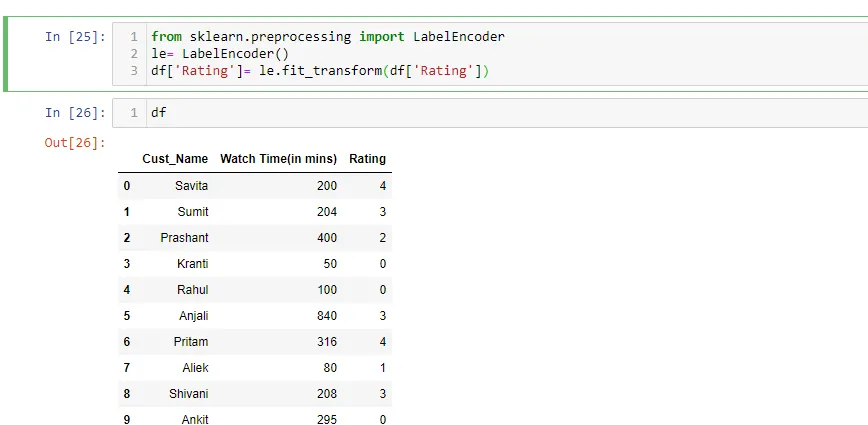Image resolution: width=868 pixels, height=425 pixels.
Task: Click watch time value 200 in Savita's row
Action: point(327,185)
